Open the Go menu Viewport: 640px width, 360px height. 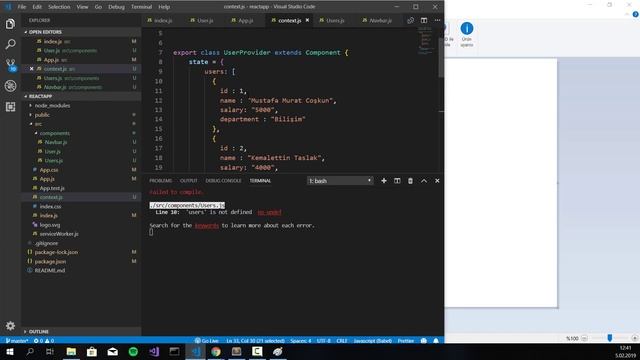point(98,7)
